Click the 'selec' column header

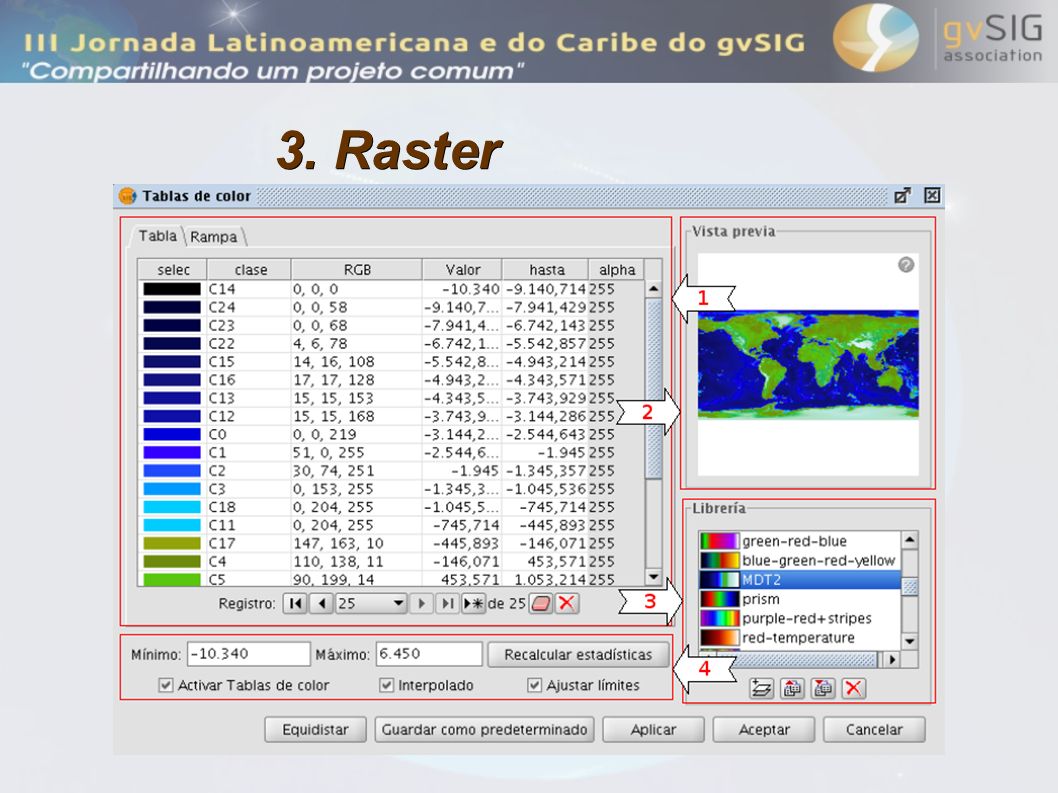coord(173,269)
